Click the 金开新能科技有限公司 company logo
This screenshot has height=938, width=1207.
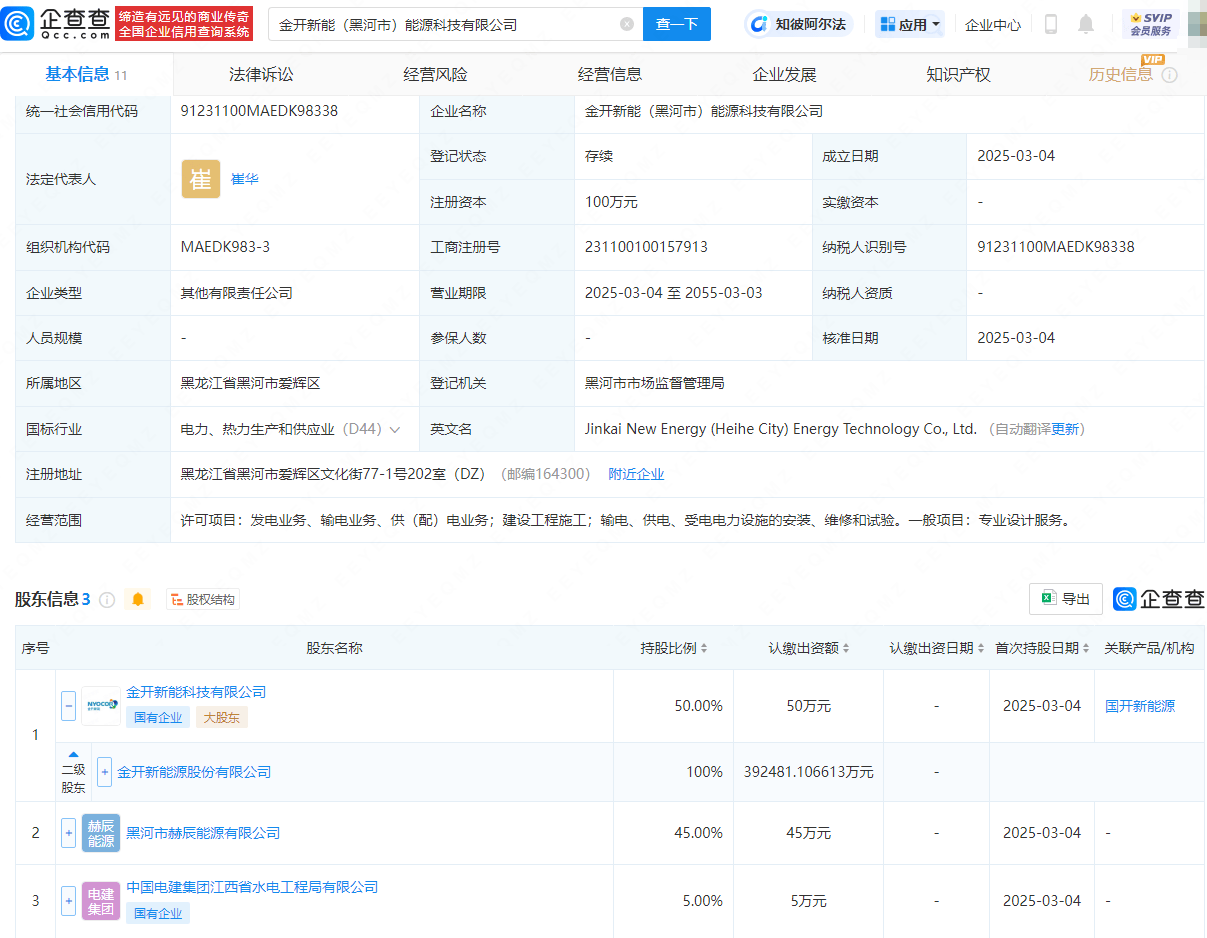point(101,705)
